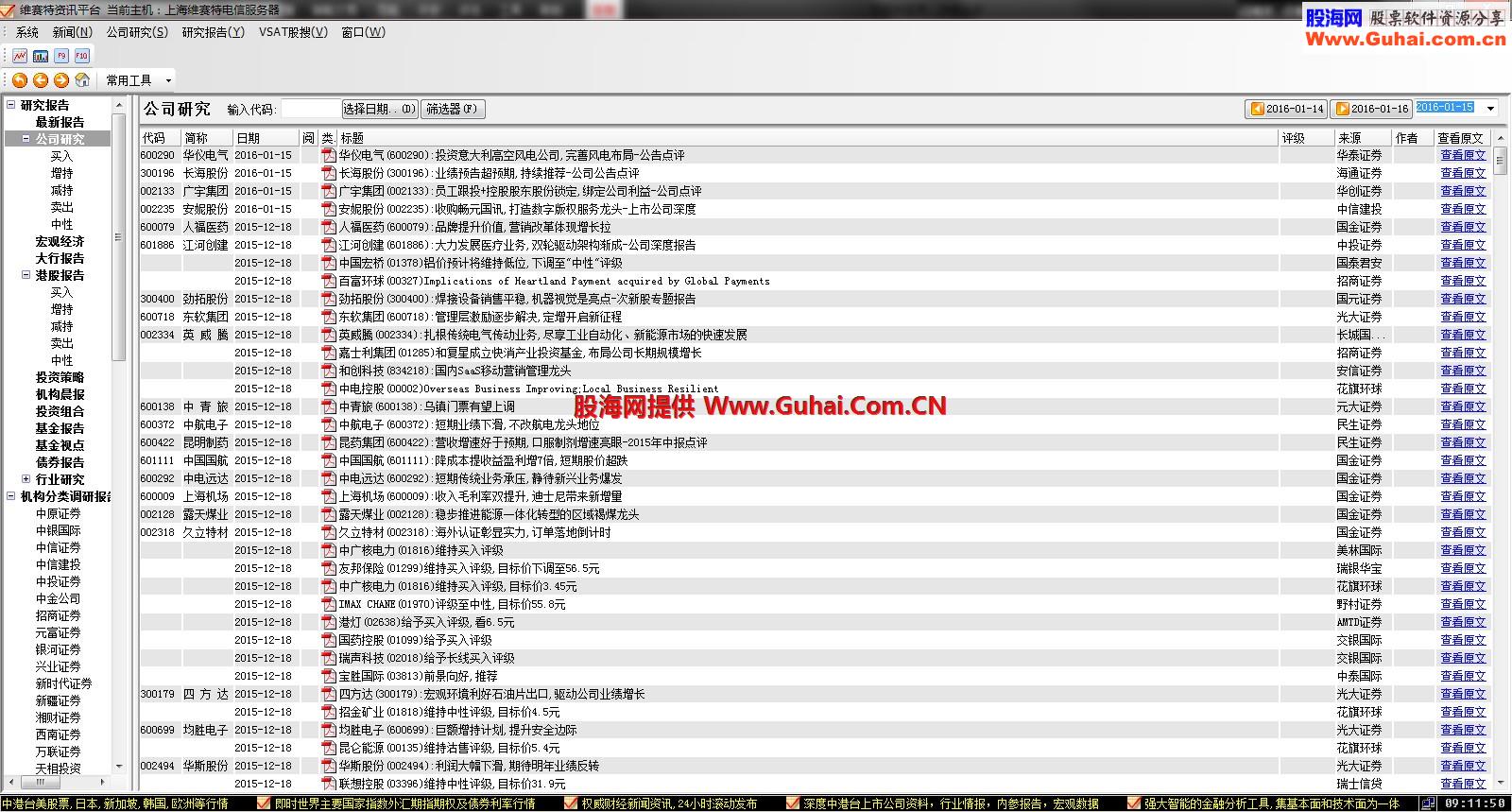Collapse the 机构分类调研报告 tree node
The width and height of the screenshot is (1512, 812).
(x=11, y=496)
